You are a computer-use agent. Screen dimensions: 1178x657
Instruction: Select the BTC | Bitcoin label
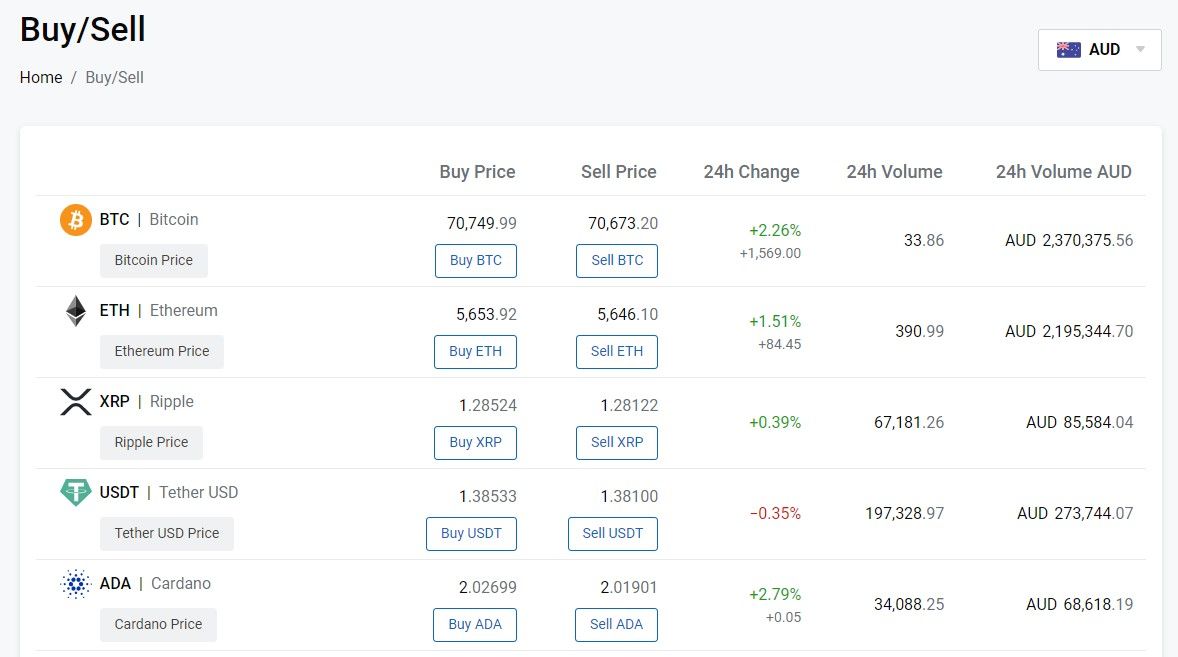point(149,219)
